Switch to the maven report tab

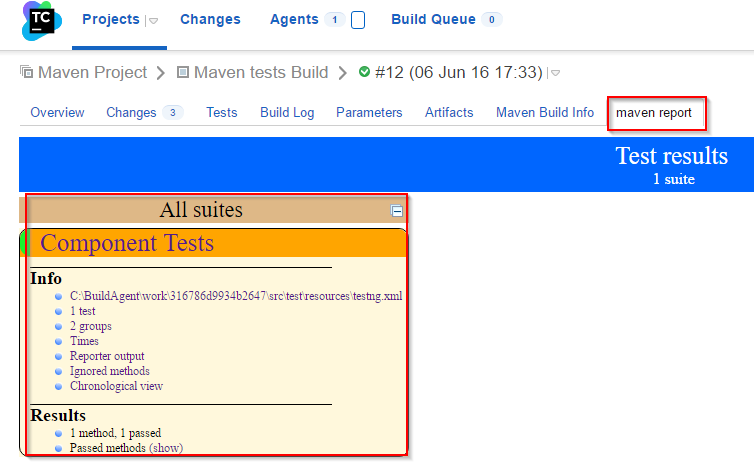pyautogui.click(x=653, y=113)
